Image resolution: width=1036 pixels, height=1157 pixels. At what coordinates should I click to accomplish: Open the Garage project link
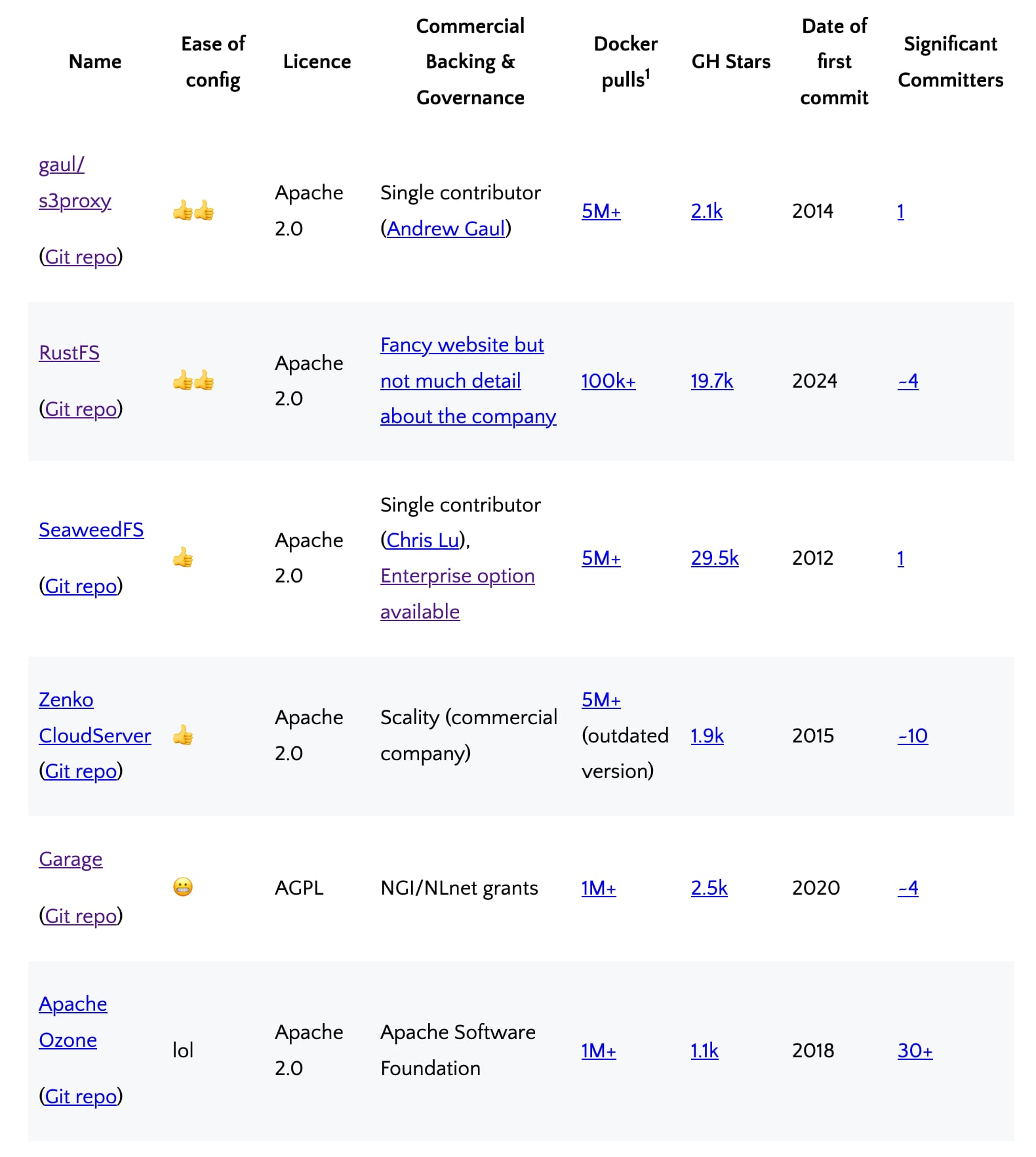coord(70,859)
